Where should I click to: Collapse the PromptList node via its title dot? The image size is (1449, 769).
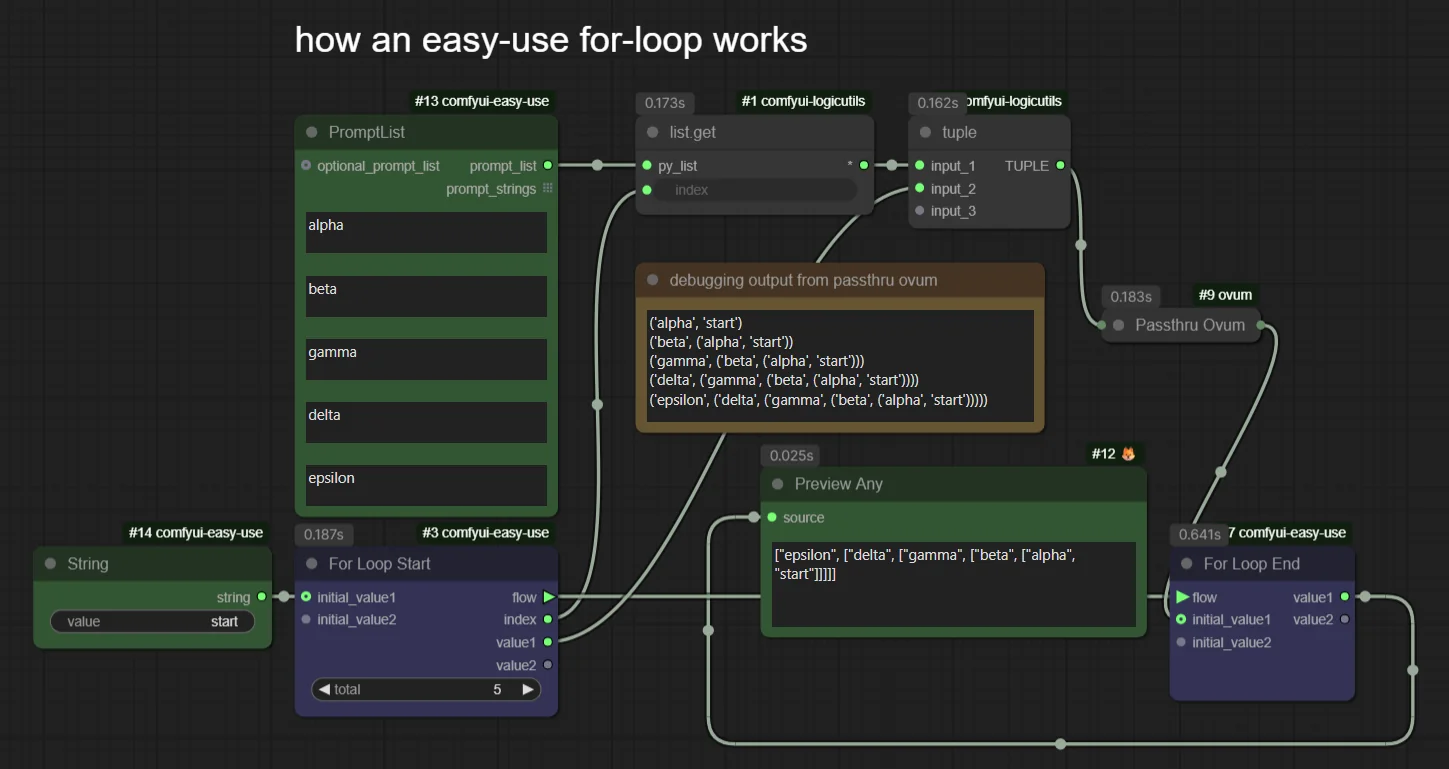click(x=311, y=132)
